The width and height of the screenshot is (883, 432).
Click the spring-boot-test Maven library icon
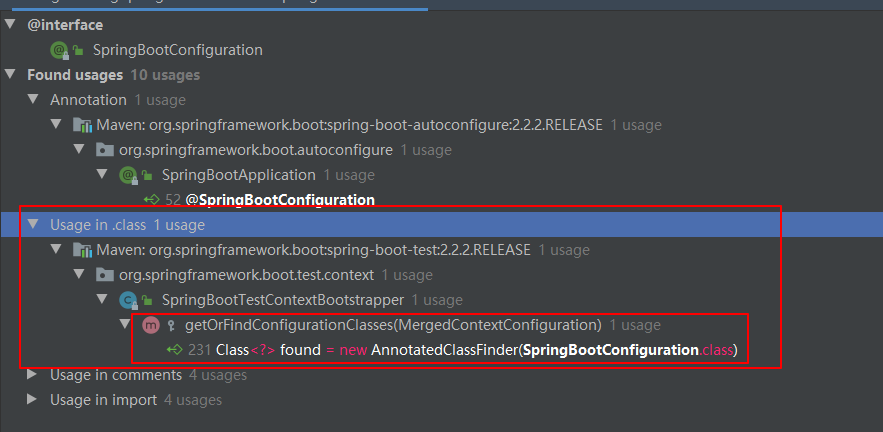coord(82,250)
